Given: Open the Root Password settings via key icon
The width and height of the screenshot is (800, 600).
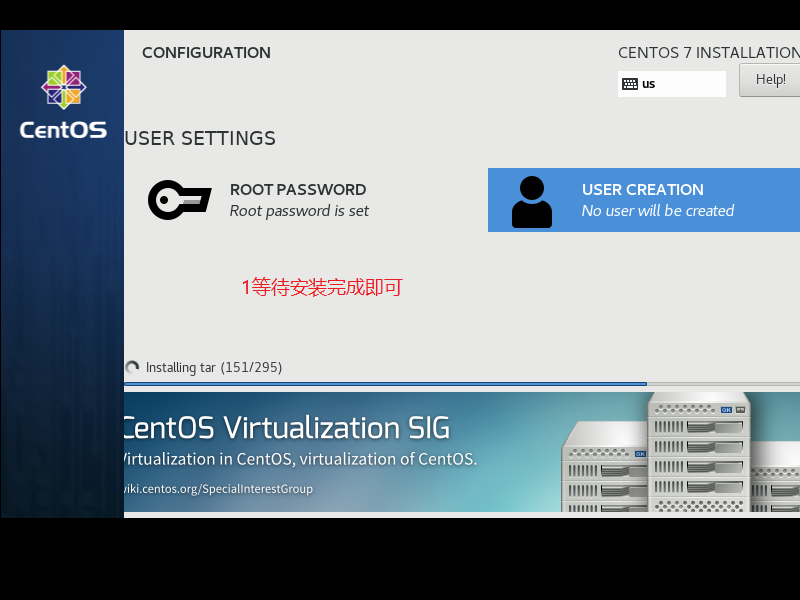Looking at the screenshot, I should 180,200.
